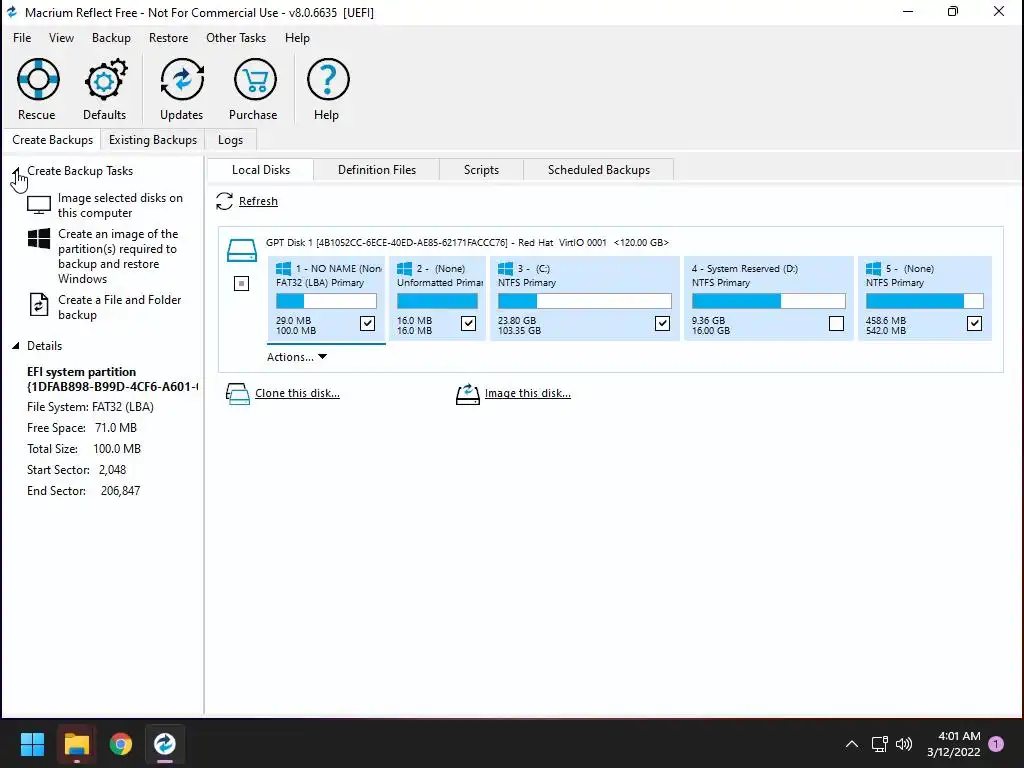This screenshot has height=768, width=1024.
Task: Open the Restore menu
Action: pyautogui.click(x=168, y=38)
